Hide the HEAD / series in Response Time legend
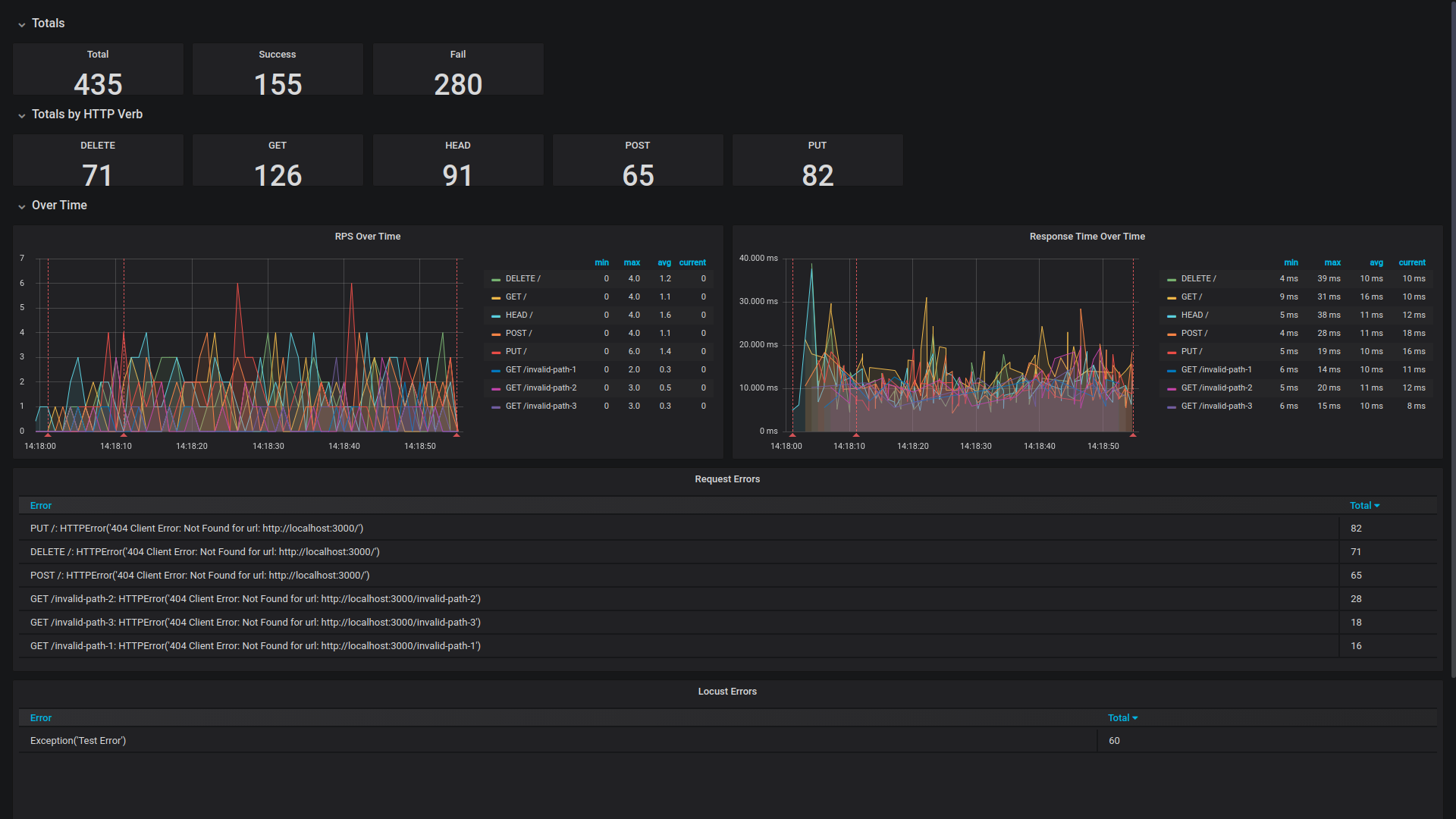The height and width of the screenshot is (819, 1456). (x=1195, y=315)
